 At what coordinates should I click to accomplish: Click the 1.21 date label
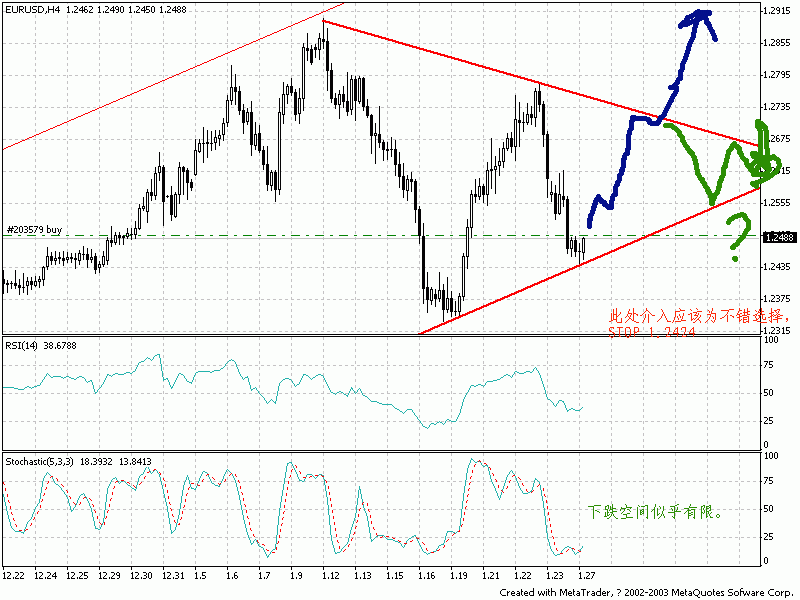tap(490, 576)
